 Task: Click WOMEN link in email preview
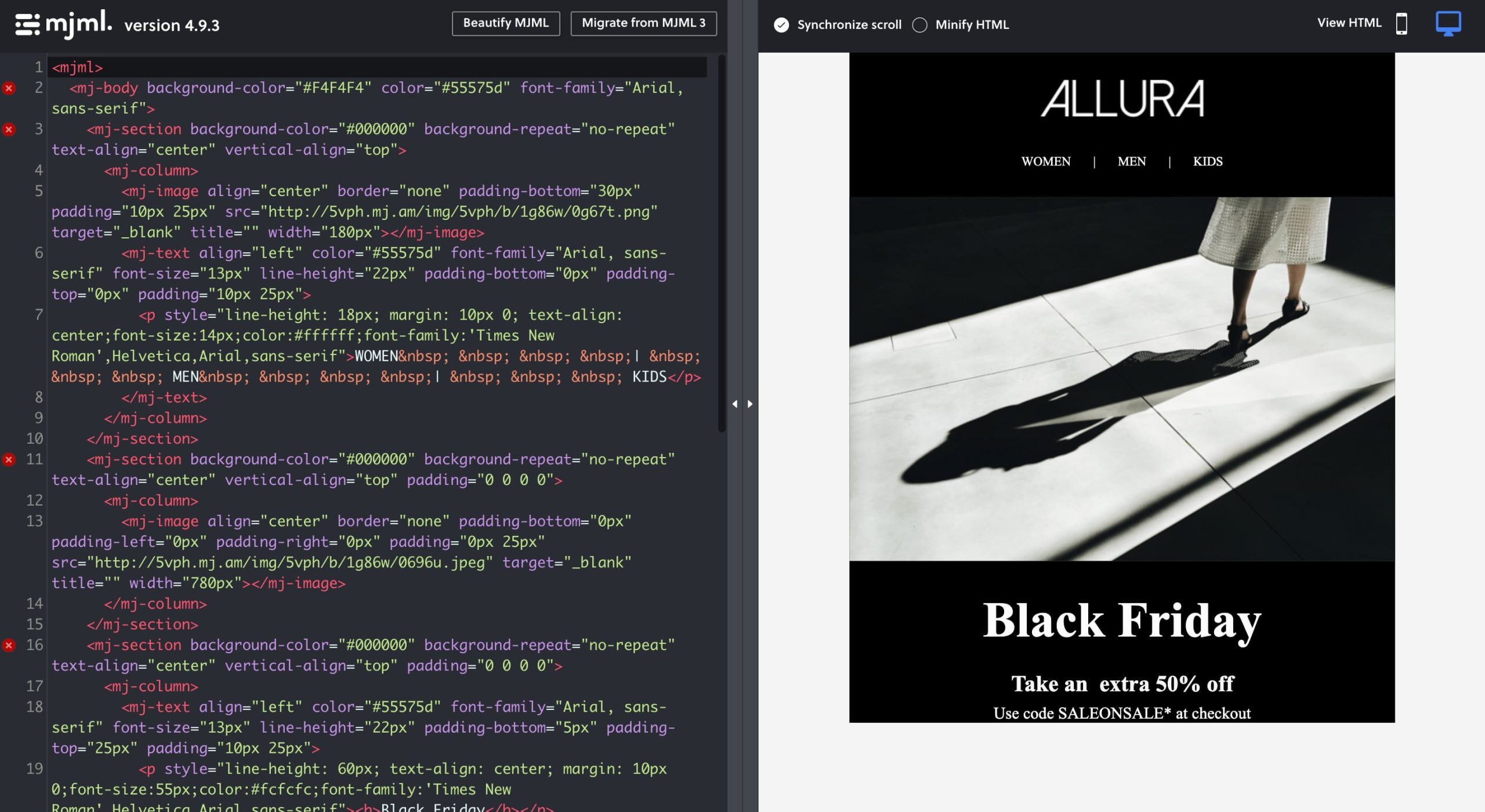[x=1045, y=162]
